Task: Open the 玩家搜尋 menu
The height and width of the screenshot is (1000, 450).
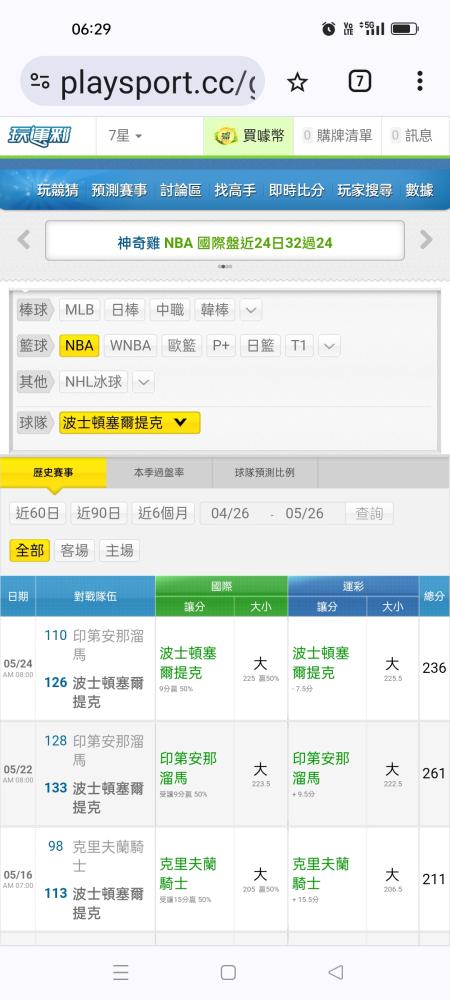Action: click(365, 190)
